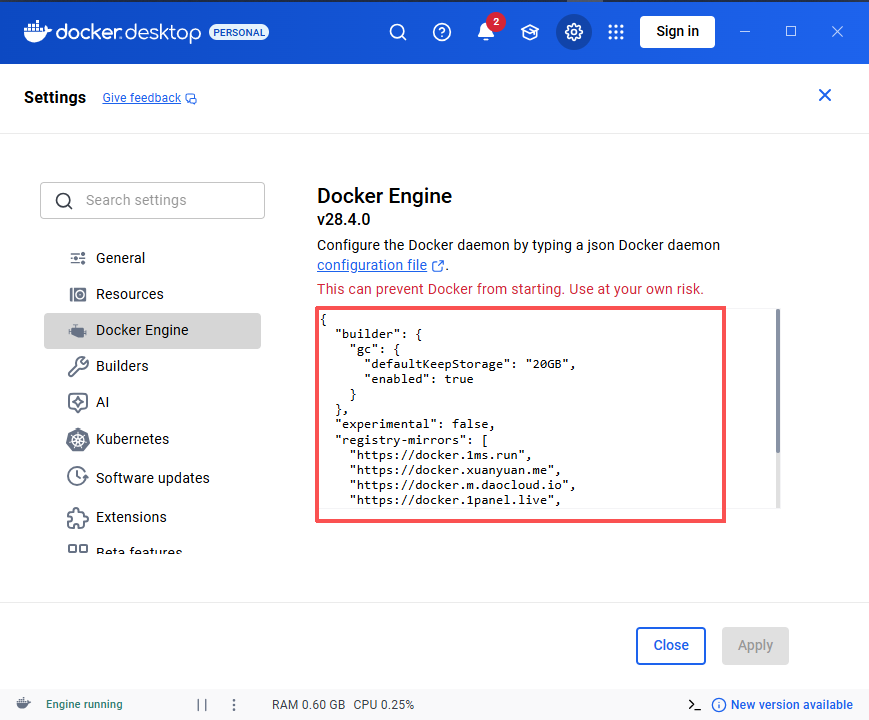Click the Kubernetes wheel icon
Viewport: 869px width, 720px height.
tap(78, 440)
